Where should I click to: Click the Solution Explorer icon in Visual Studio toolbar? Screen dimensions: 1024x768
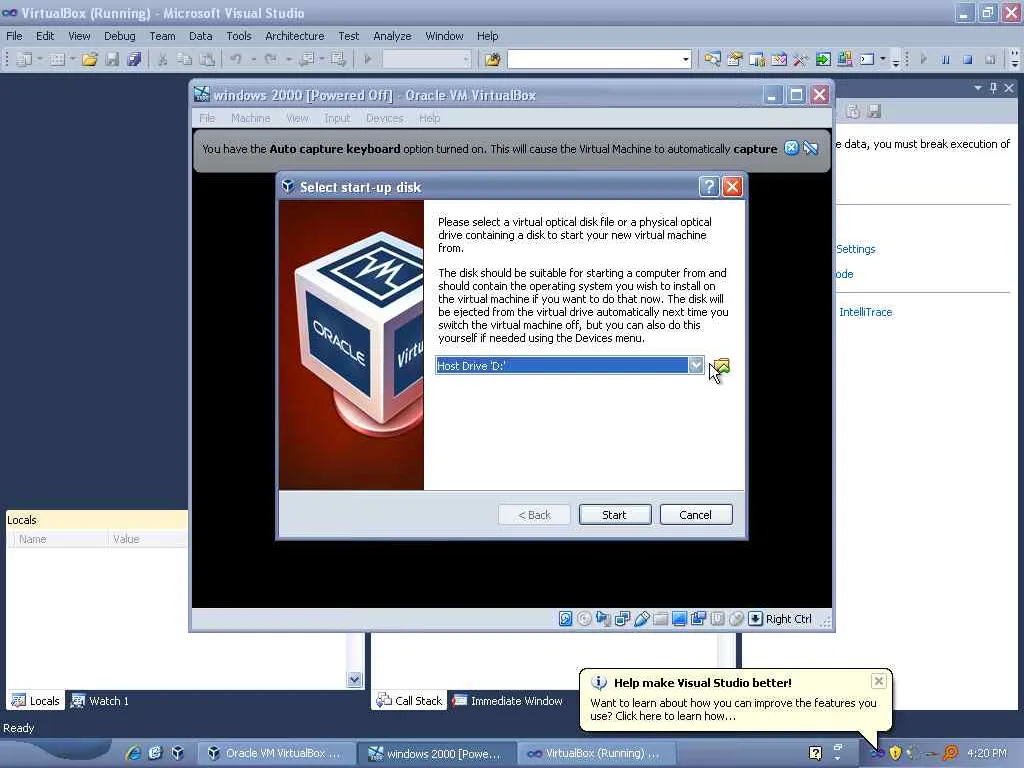point(712,59)
